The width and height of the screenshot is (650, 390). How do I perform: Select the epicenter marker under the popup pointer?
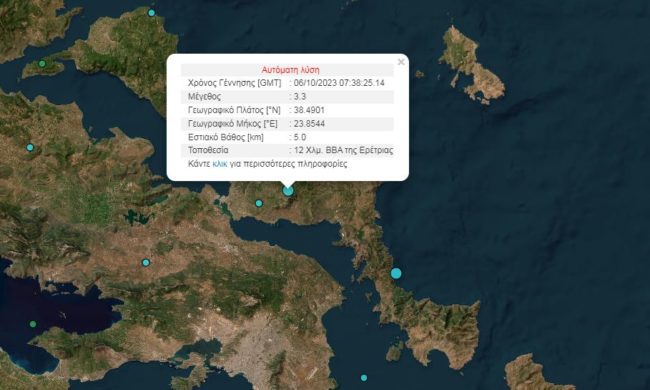pos(288,191)
